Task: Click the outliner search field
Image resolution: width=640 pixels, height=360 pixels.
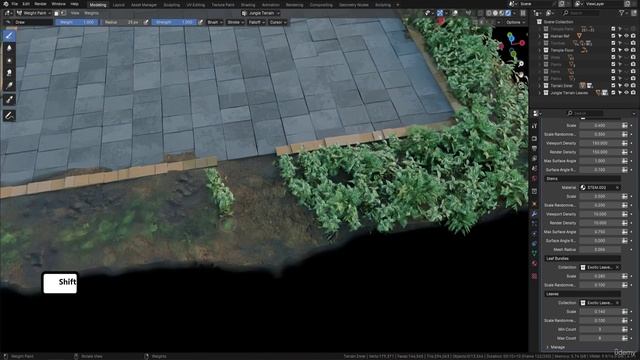Action: 582,13
